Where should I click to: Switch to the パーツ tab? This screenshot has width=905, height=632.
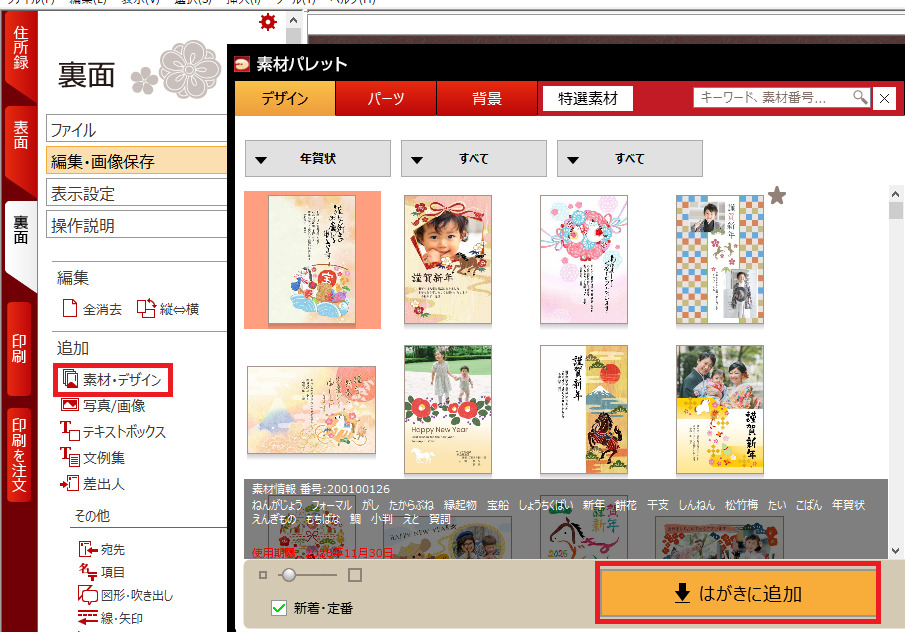tap(386, 99)
